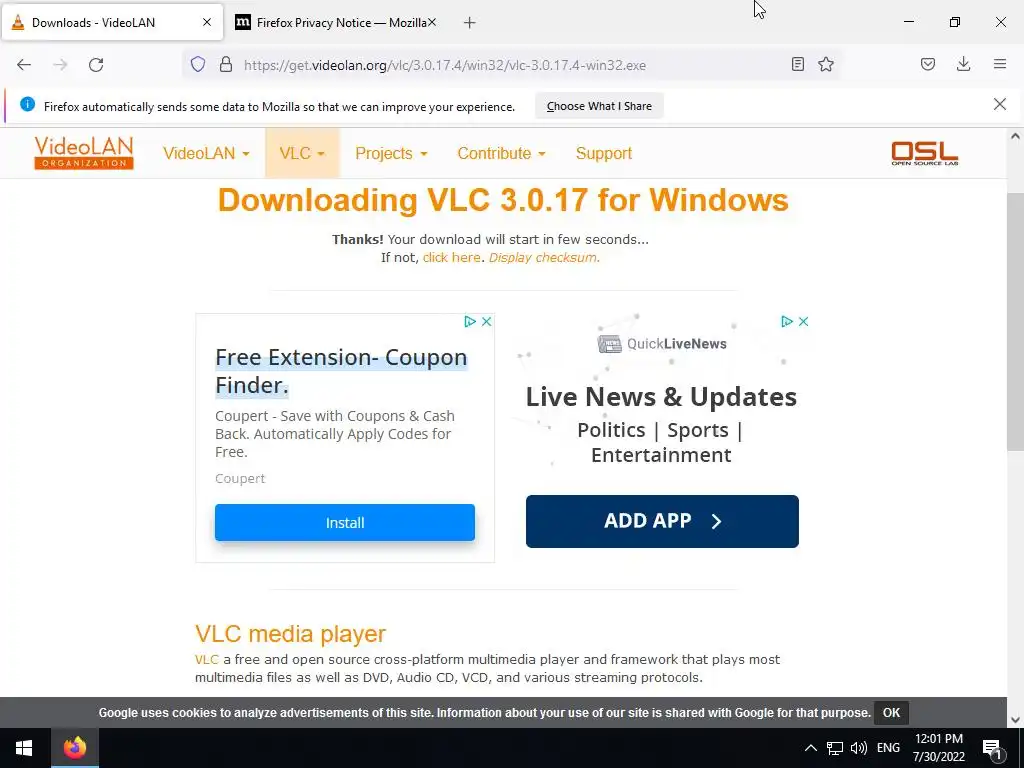
Task: Go back to the previous page
Action: click(24, 65)
